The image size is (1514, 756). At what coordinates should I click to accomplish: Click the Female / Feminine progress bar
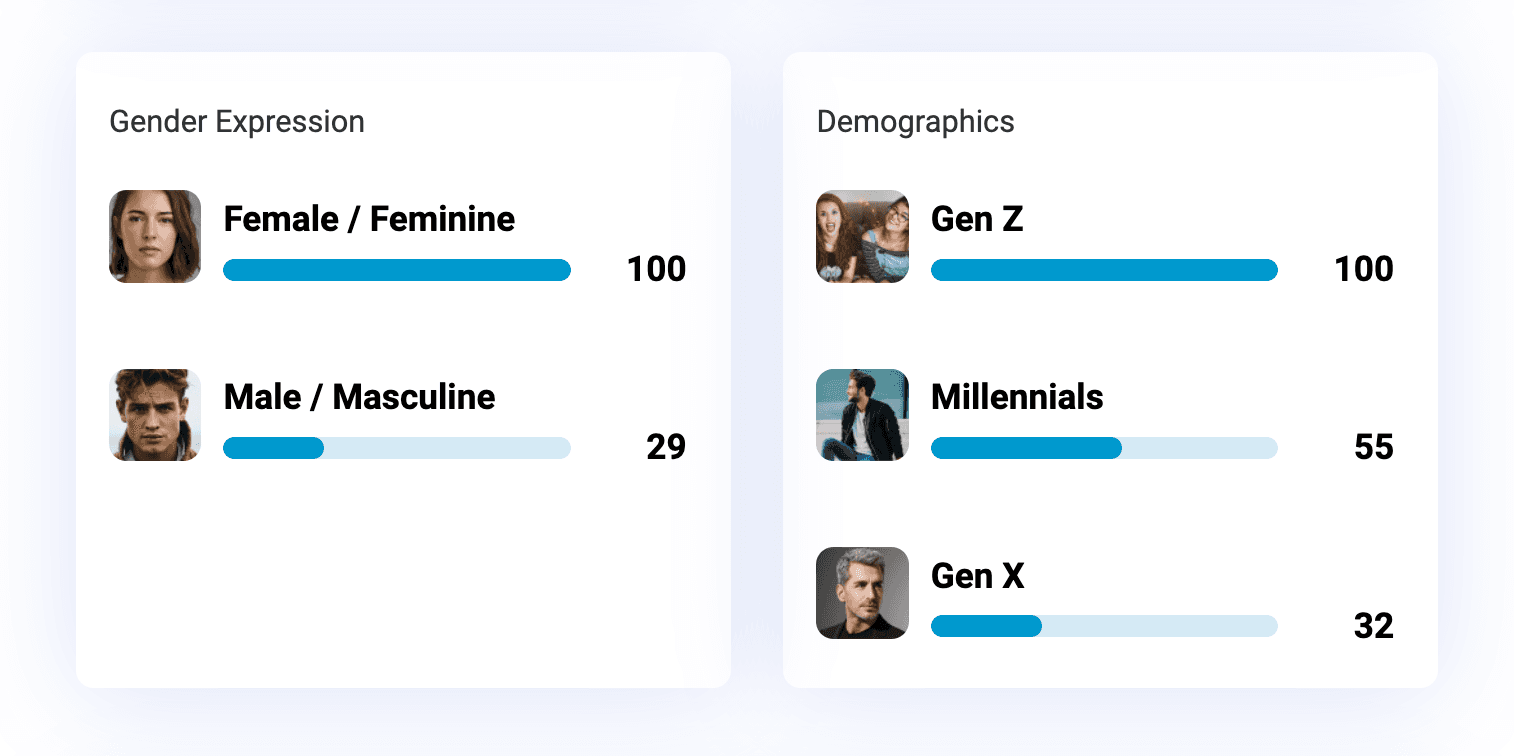point(397,270)
